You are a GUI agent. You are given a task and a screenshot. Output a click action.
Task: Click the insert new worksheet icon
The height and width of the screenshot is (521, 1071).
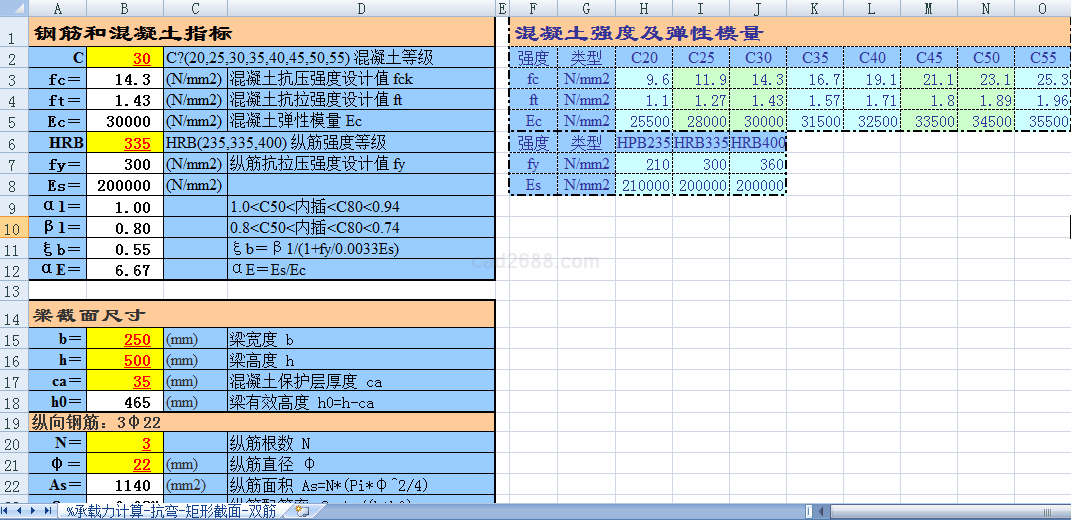301,511
